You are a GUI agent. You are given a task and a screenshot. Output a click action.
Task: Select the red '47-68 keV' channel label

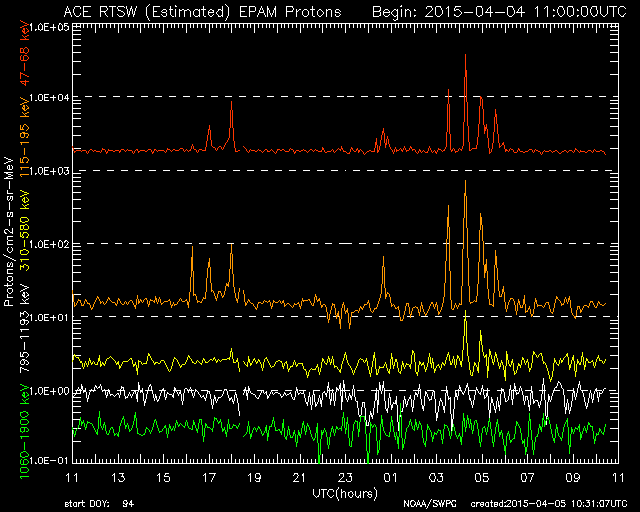(x=25, y=53)
